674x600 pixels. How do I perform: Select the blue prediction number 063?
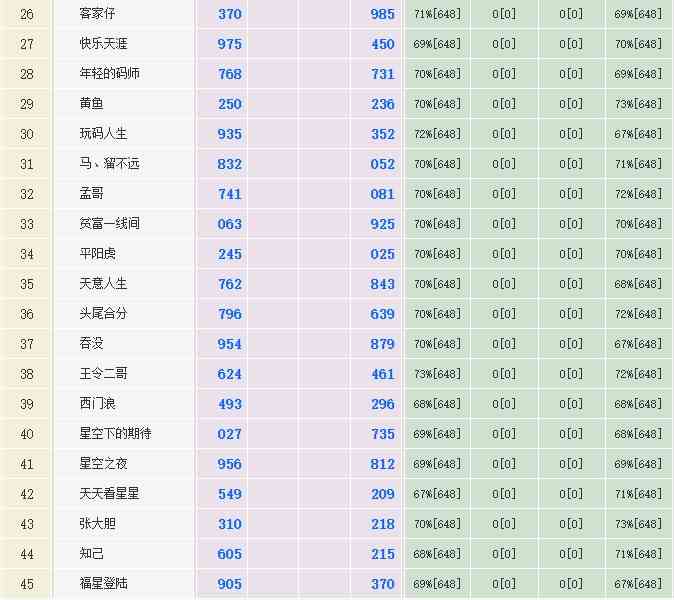pos(230,224)
